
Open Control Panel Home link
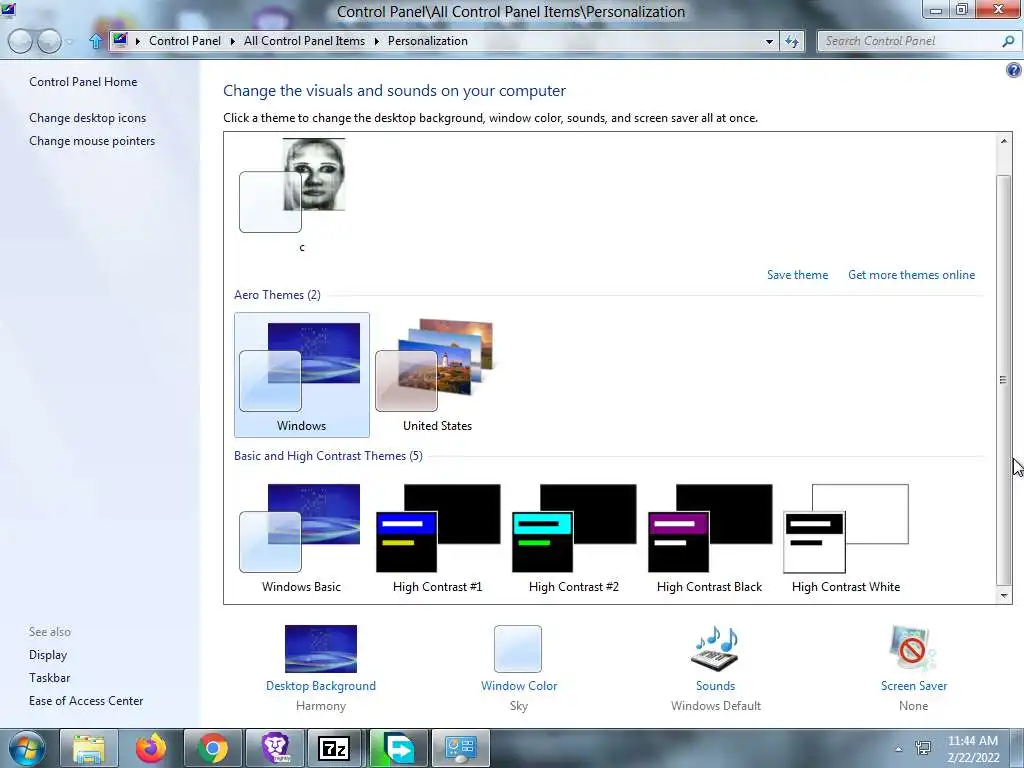(83, 82)
